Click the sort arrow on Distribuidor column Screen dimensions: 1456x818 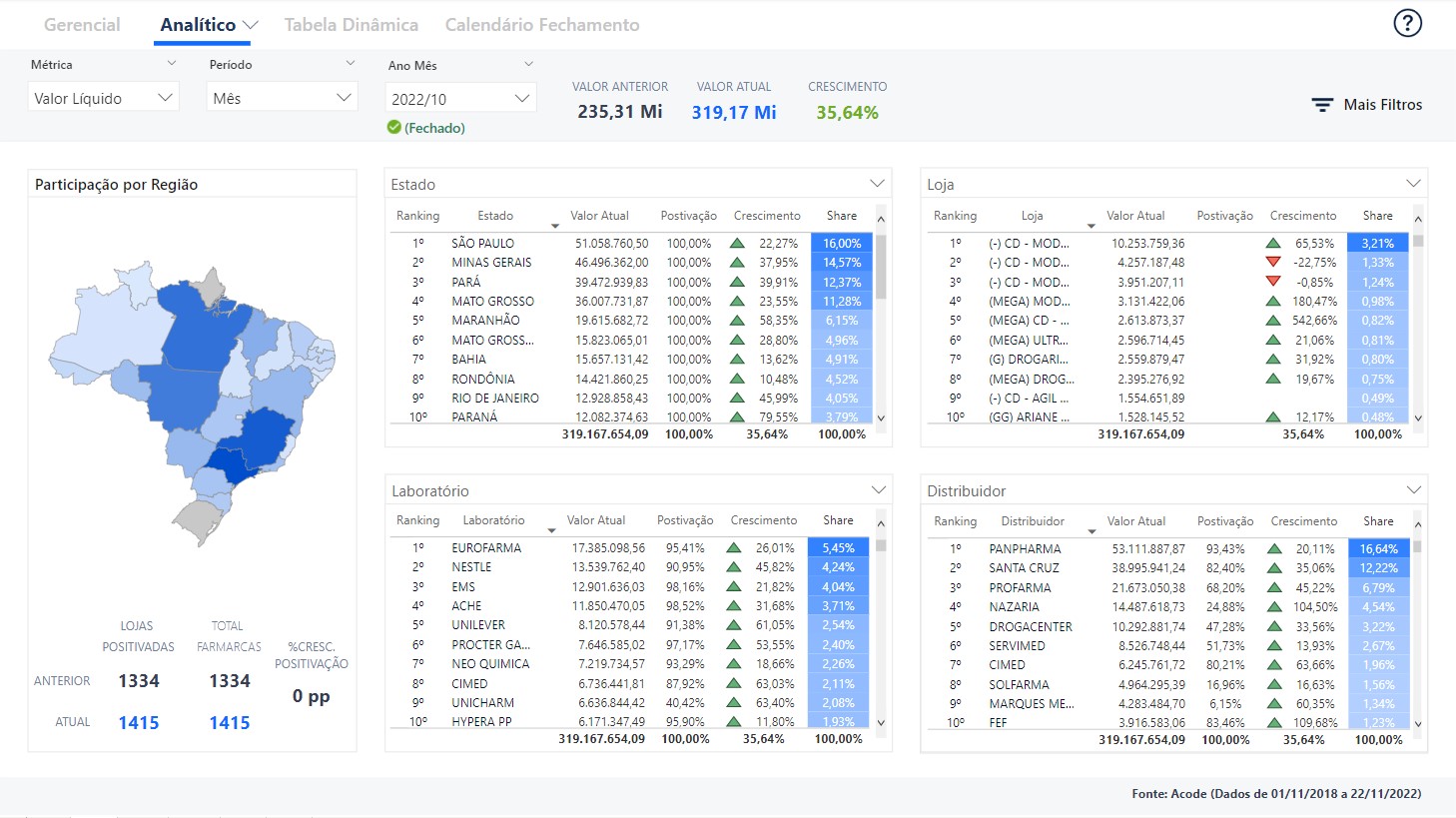pyautogui.click(x=1092, y=531)
